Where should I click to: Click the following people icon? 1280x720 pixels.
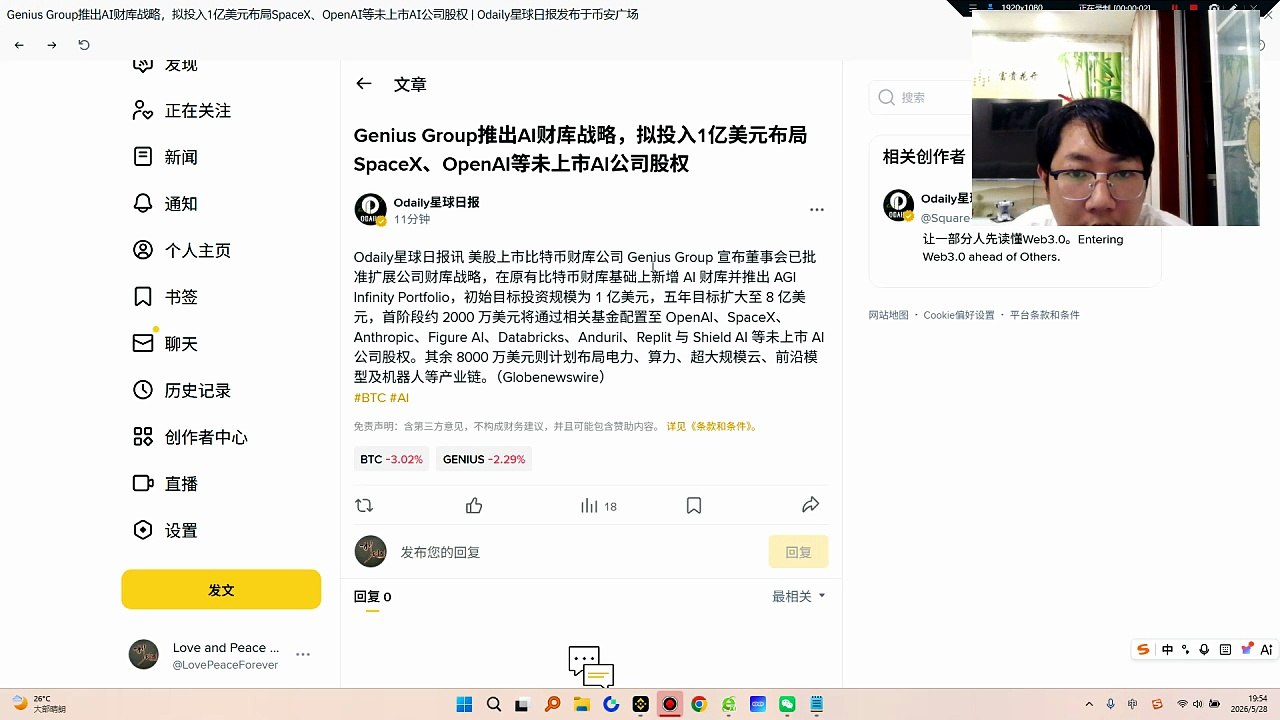[x=143, y=110]
